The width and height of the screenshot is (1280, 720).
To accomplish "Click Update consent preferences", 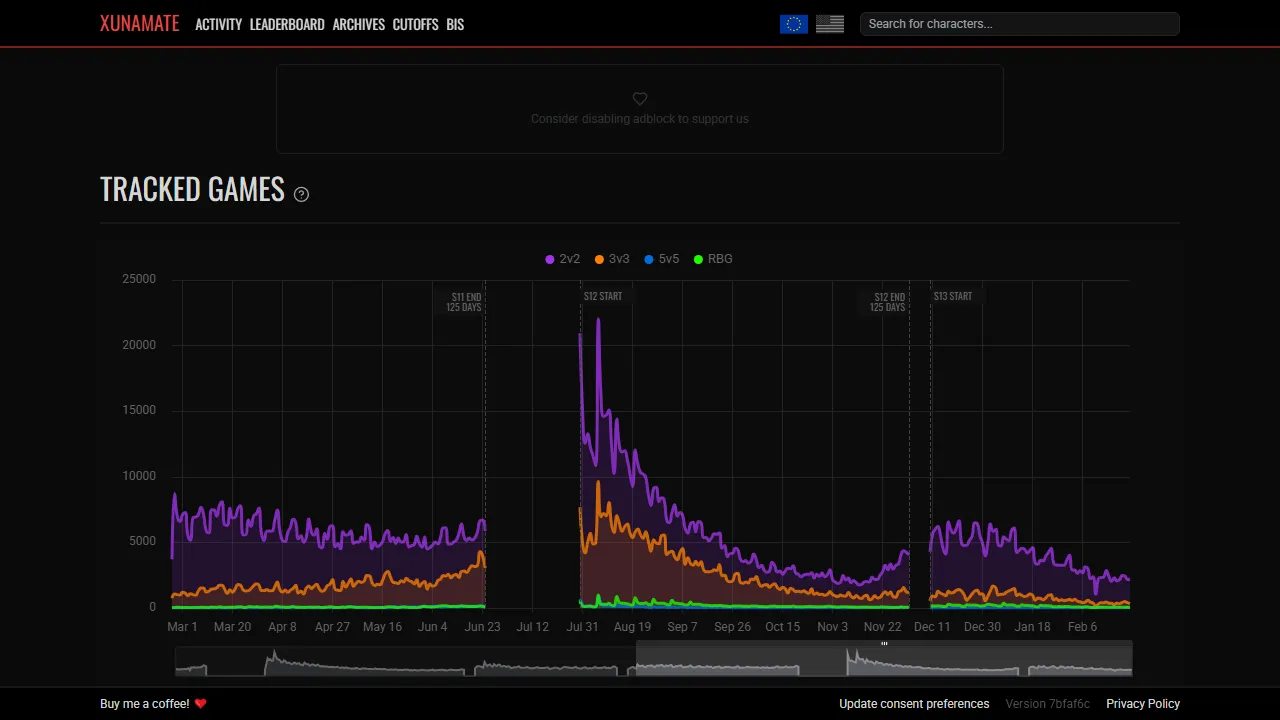I will (913, 703).
